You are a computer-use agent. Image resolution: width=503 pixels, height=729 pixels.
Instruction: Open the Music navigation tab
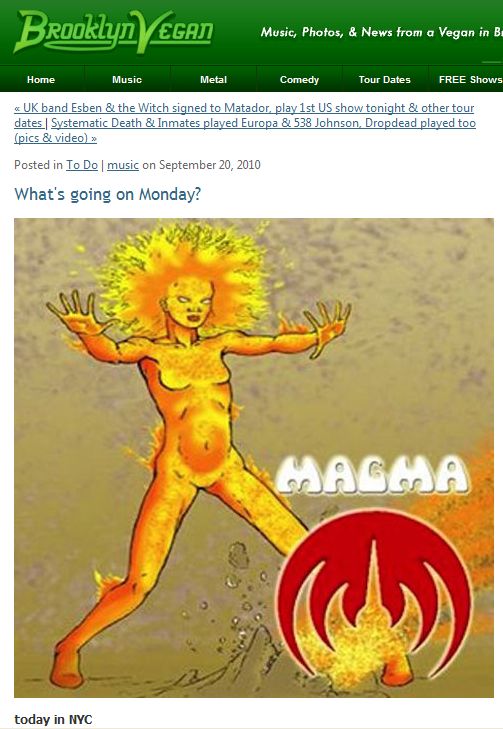tap(127, 80)
